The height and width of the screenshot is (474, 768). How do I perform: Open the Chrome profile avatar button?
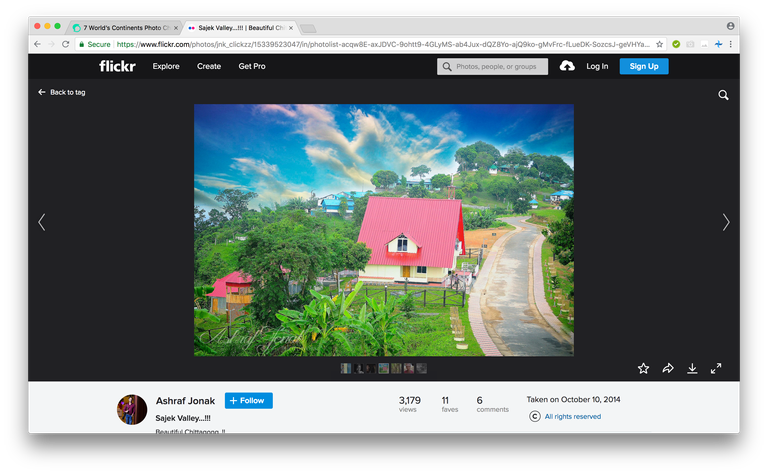pos(730,25)
